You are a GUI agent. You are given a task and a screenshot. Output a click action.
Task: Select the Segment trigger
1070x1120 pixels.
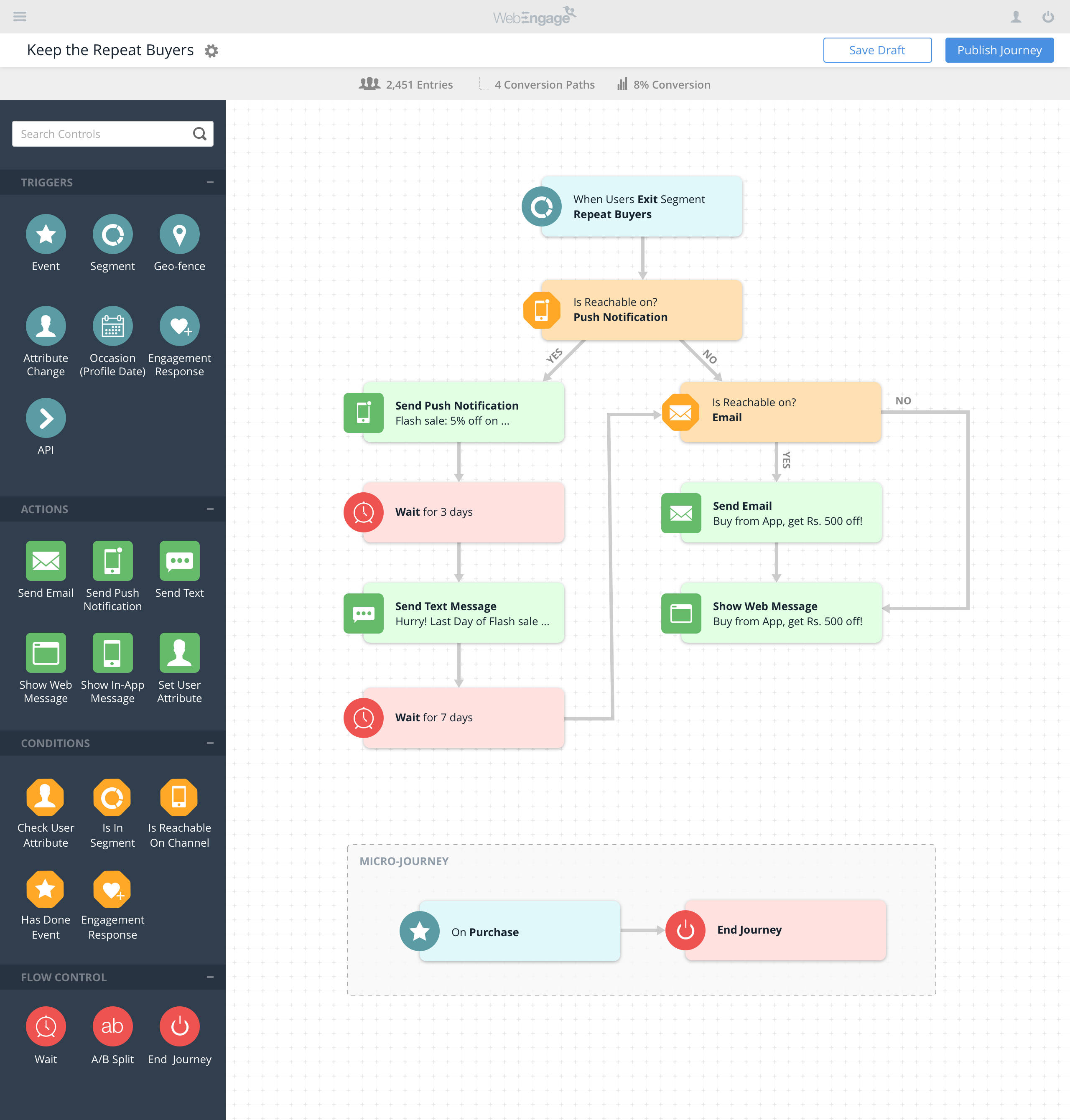[112, 234]
